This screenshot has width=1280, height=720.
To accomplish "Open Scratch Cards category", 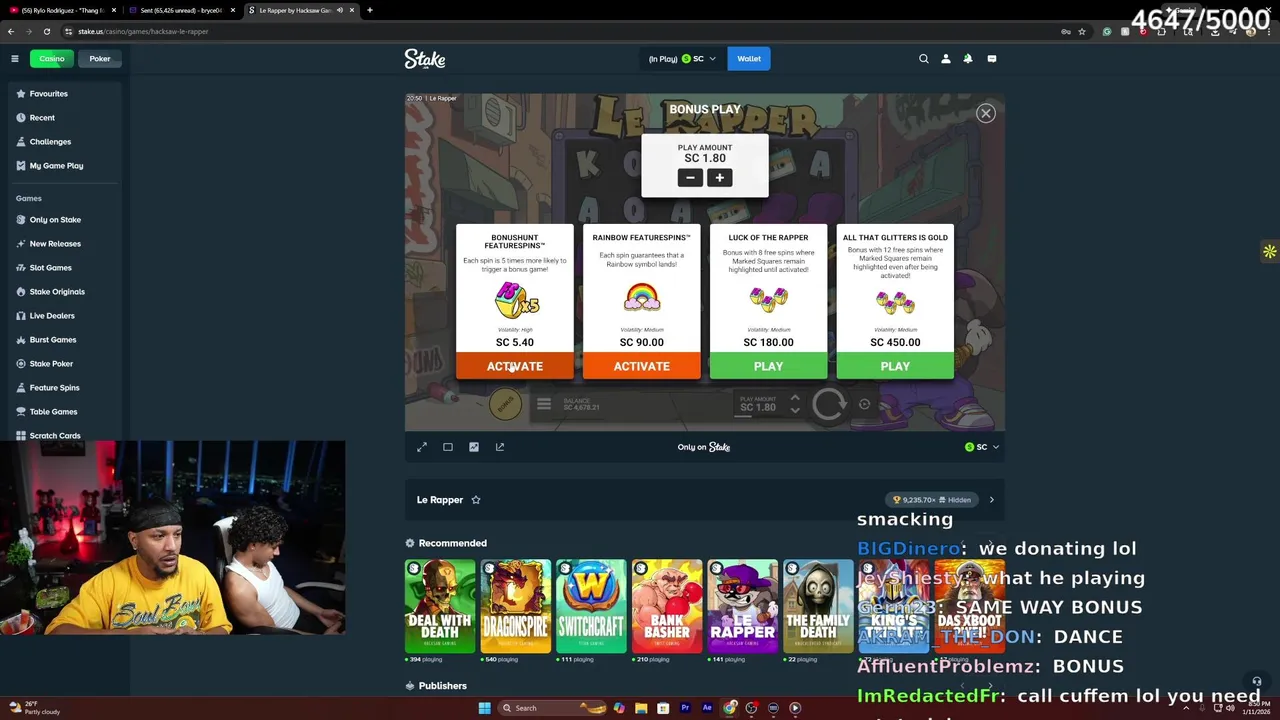I will [55, 436].
